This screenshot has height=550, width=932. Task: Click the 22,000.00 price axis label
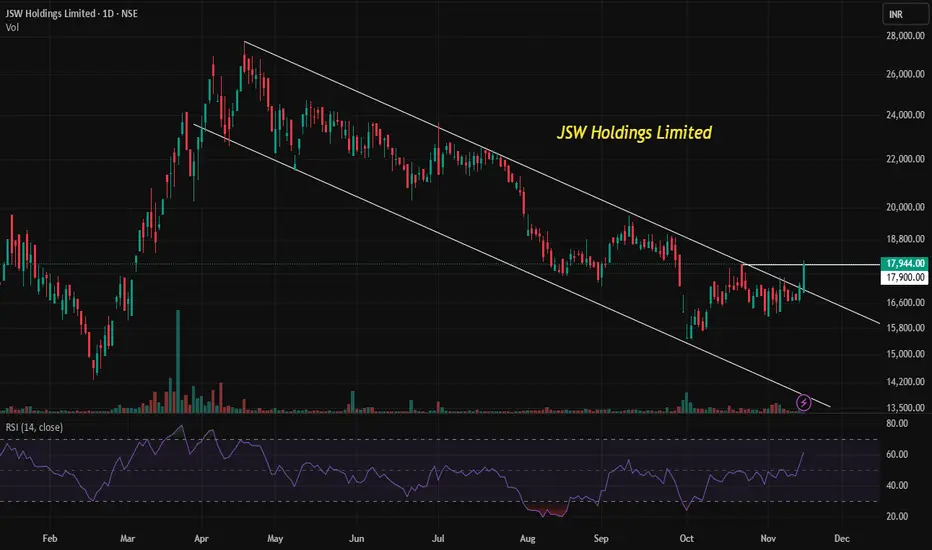[905, 159]
